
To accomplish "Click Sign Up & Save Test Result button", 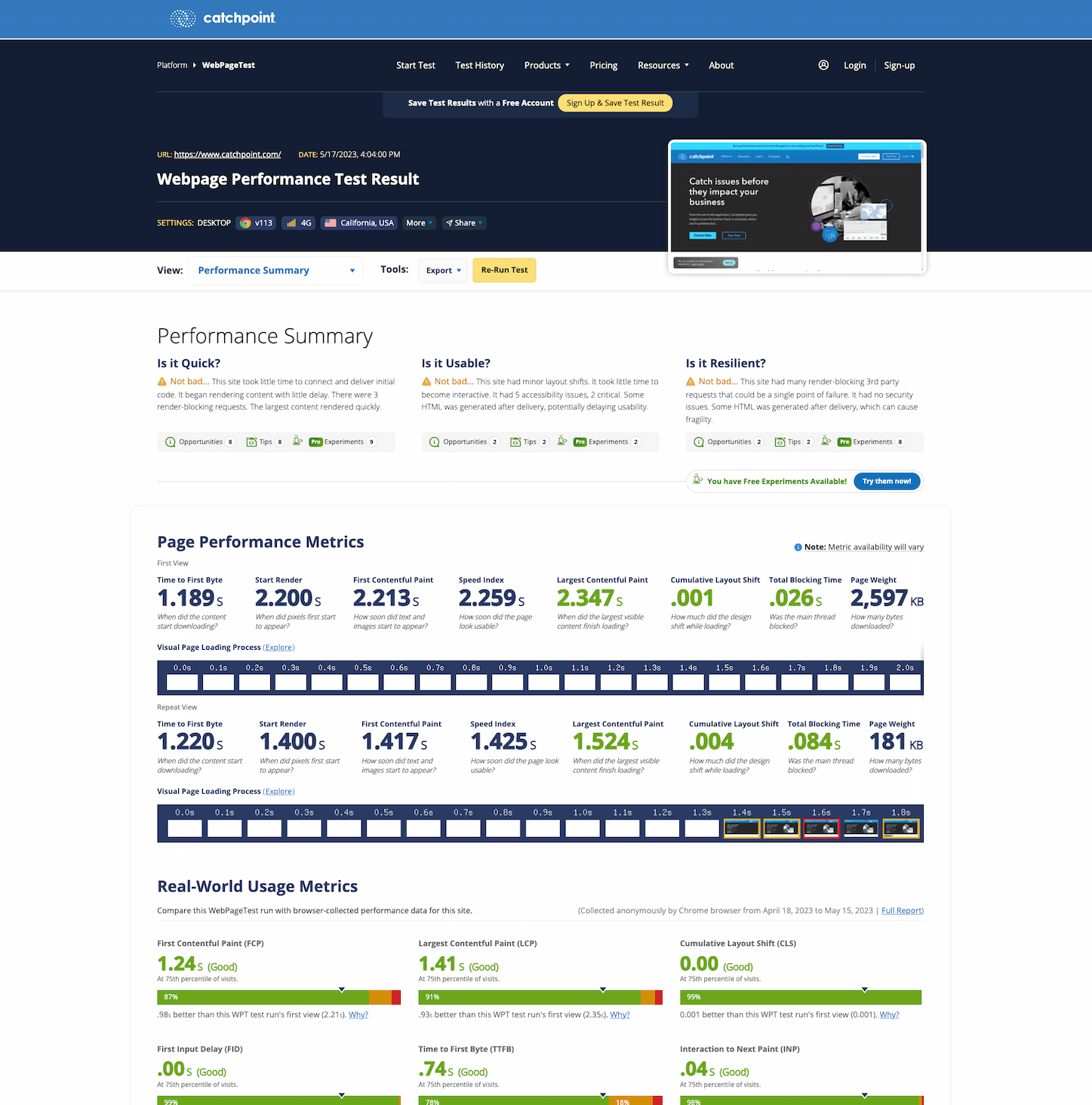I will [x=615, y=103].
